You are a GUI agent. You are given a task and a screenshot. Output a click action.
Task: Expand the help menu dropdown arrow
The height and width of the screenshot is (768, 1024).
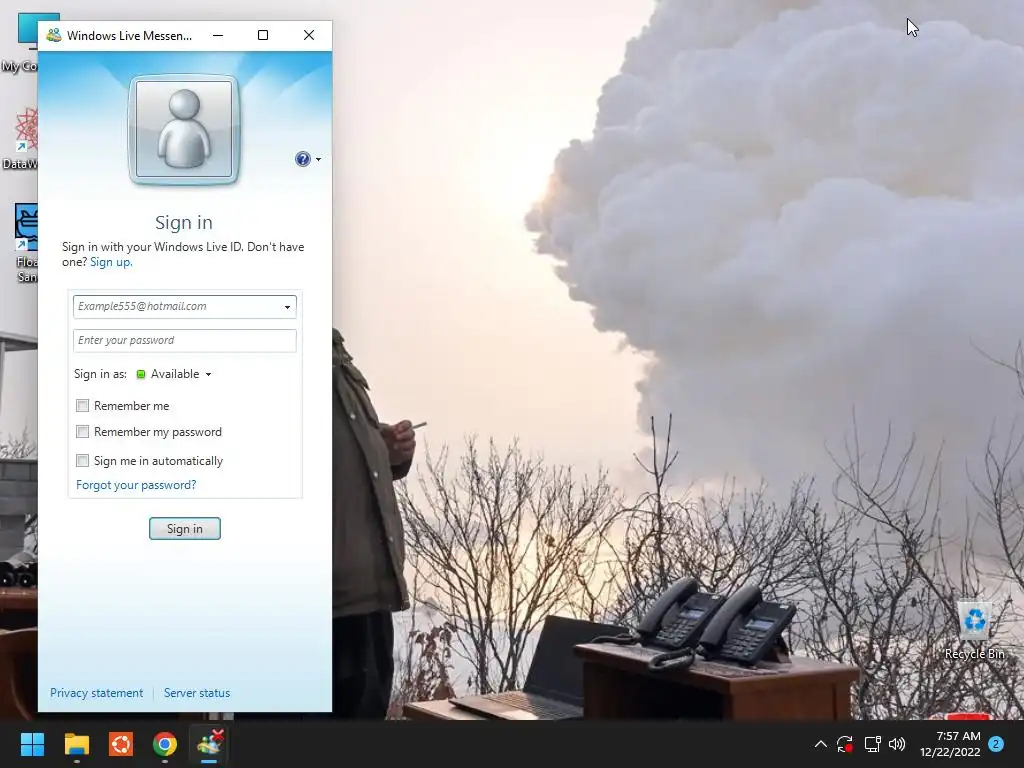(319, 159)
